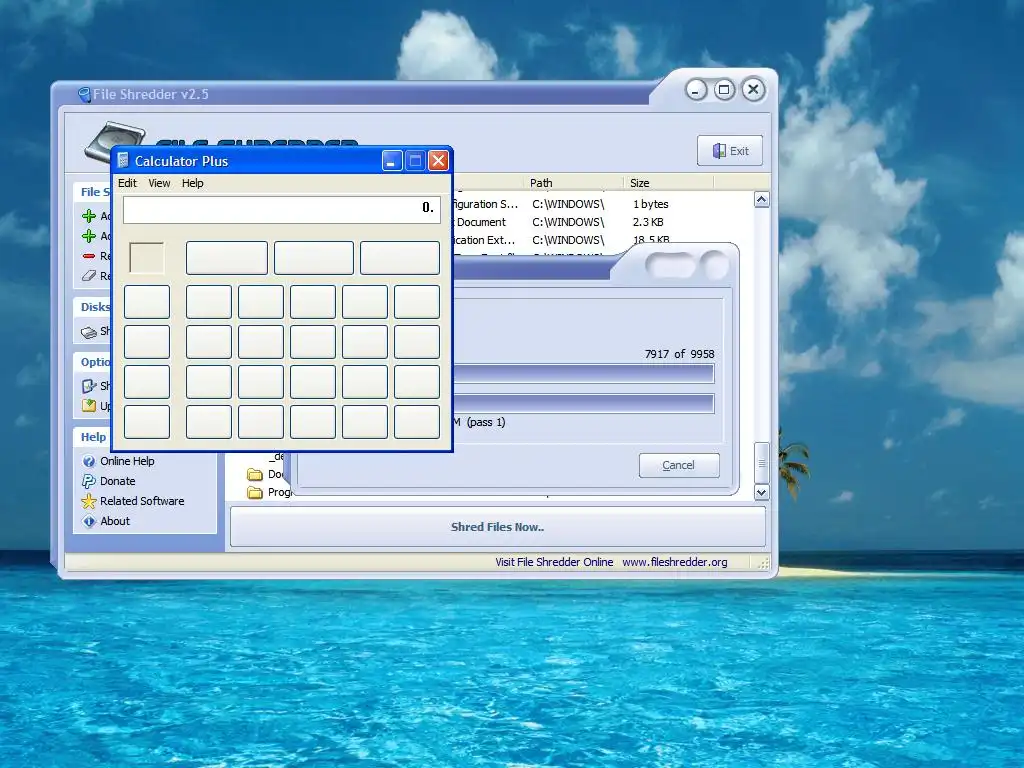Open the About link in Help section
The height and width of the screenshot is (768, 1024).
point(115,521)
